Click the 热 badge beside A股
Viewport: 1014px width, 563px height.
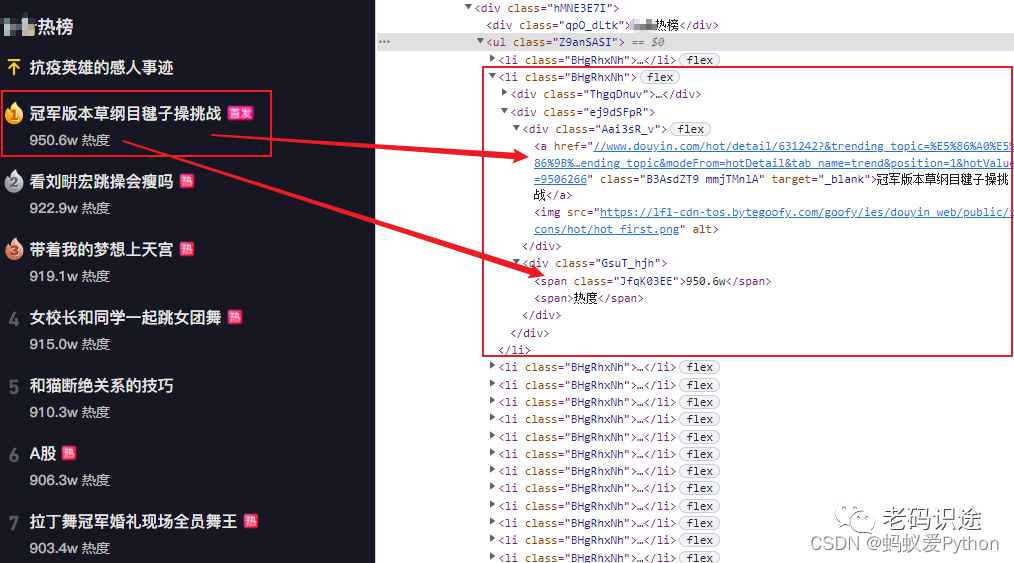69,452
